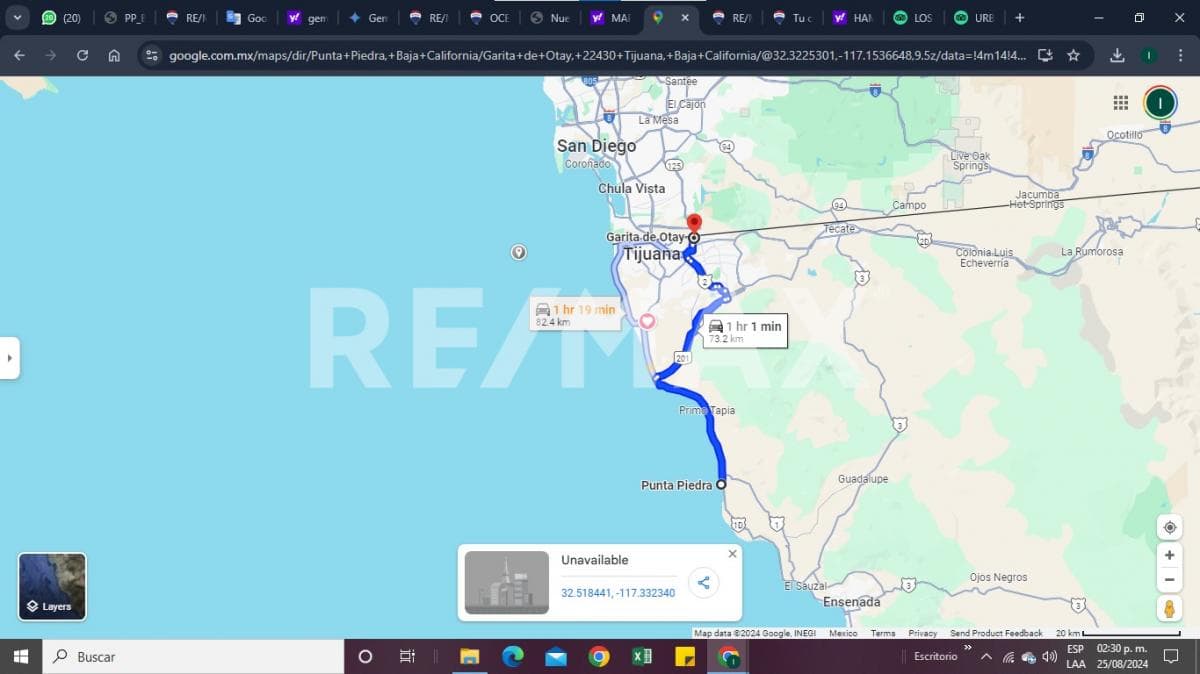Open the tab search dropdown

click(17, 18)
